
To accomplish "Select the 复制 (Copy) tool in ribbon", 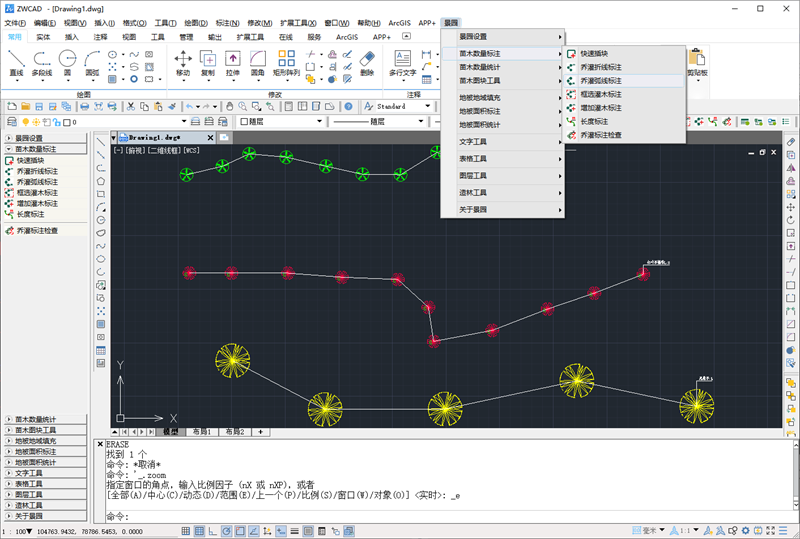I will (x=208, y=61).
